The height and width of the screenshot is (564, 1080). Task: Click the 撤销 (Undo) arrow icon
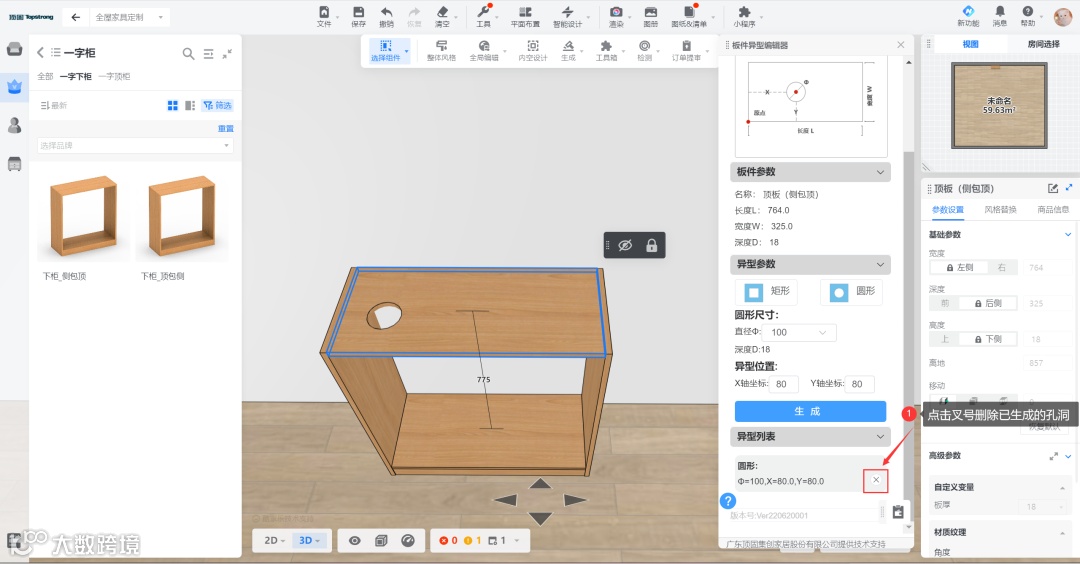click(x=386, y=12)
